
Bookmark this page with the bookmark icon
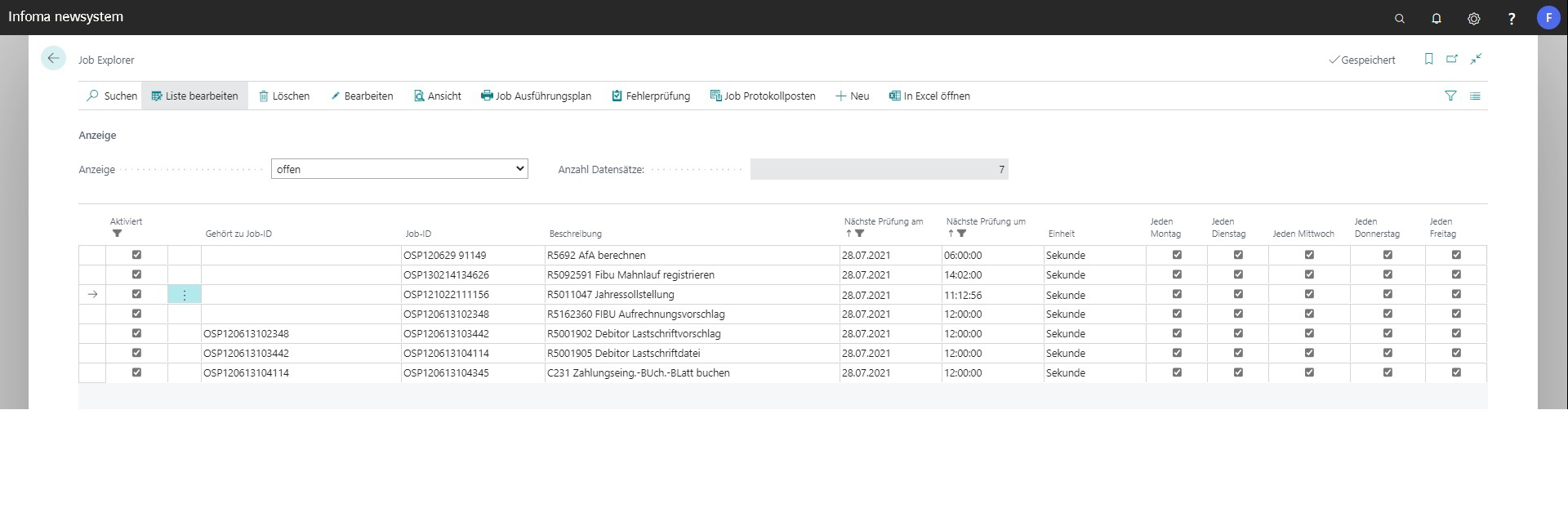pos(1428,59)
